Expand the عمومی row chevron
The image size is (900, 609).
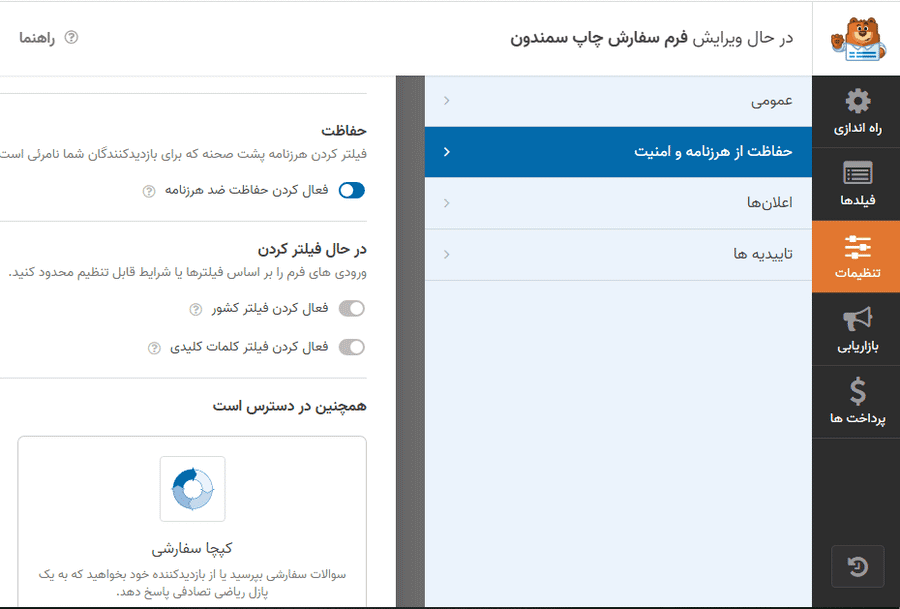pyautogui.click(x=447, y=101)
